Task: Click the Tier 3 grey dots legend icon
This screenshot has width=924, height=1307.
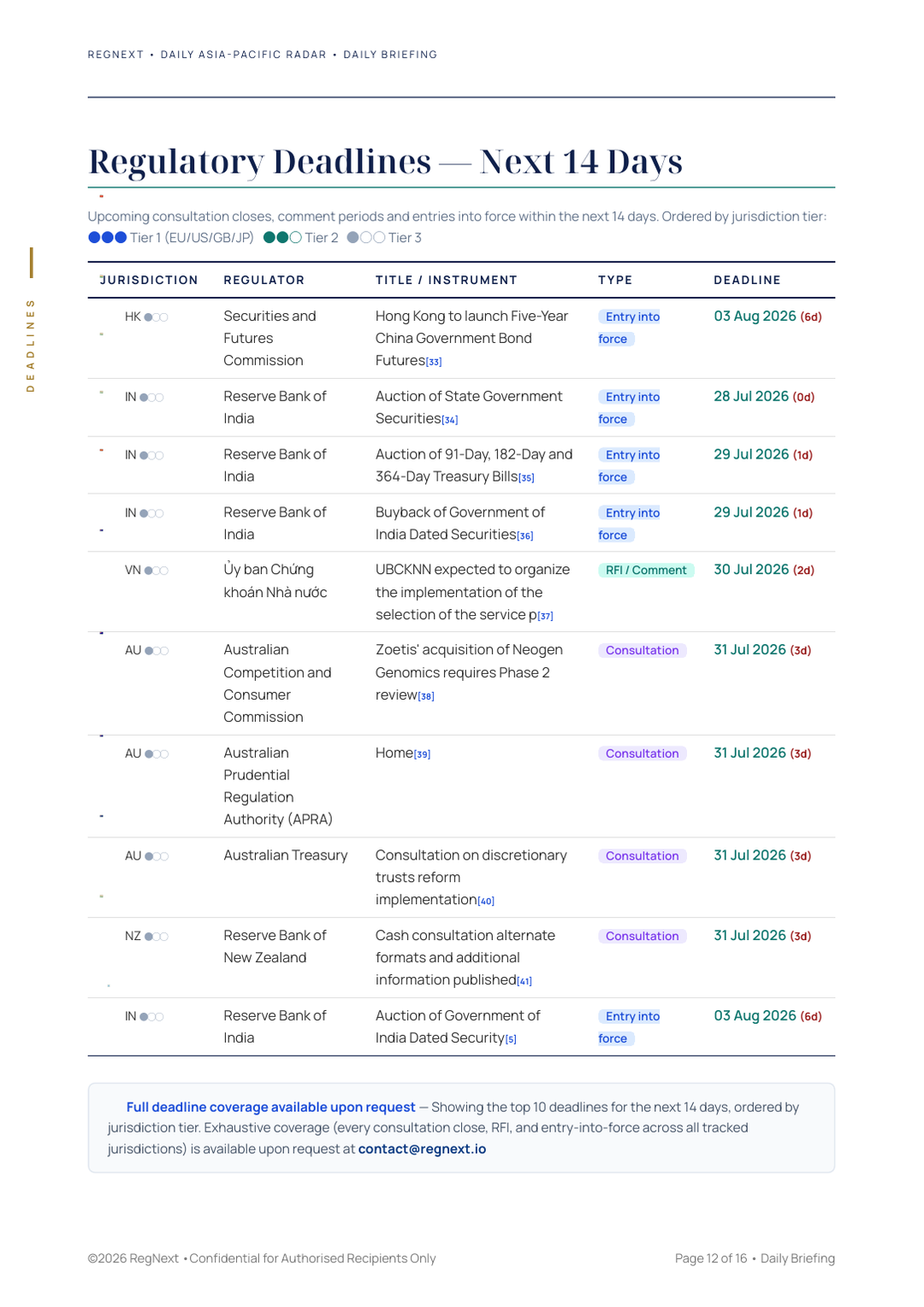Action: [x=366, y=238]
